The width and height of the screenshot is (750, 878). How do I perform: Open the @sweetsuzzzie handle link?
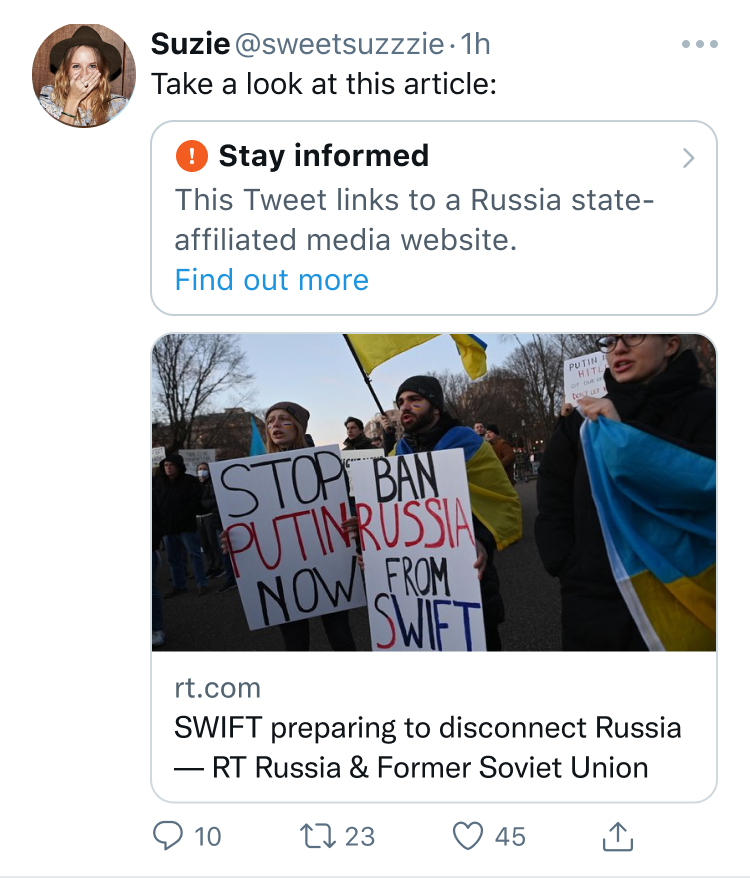(338, 44)
